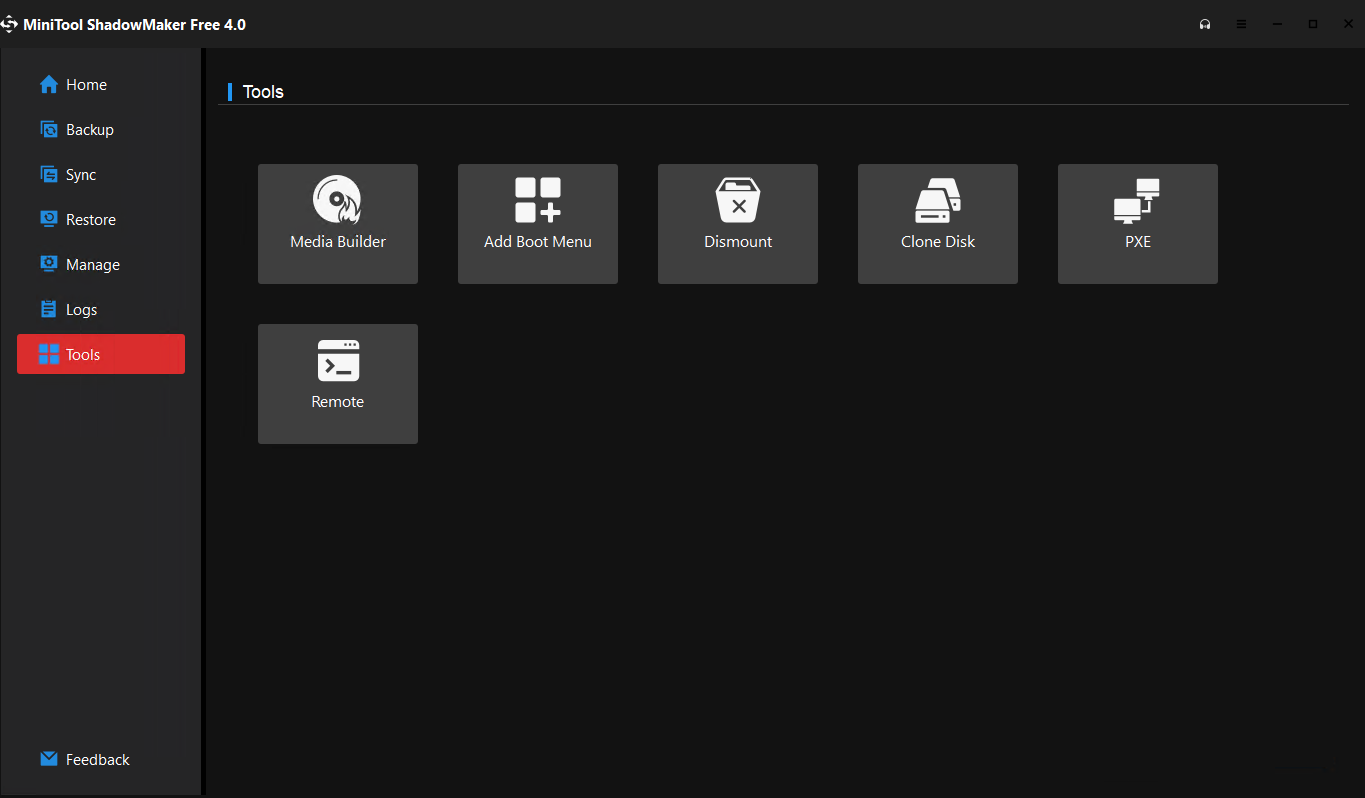This screenshot has width=1365, height=798.
Task: Click the headset support icon in title bar
Action: click(x=1205, y=25)
